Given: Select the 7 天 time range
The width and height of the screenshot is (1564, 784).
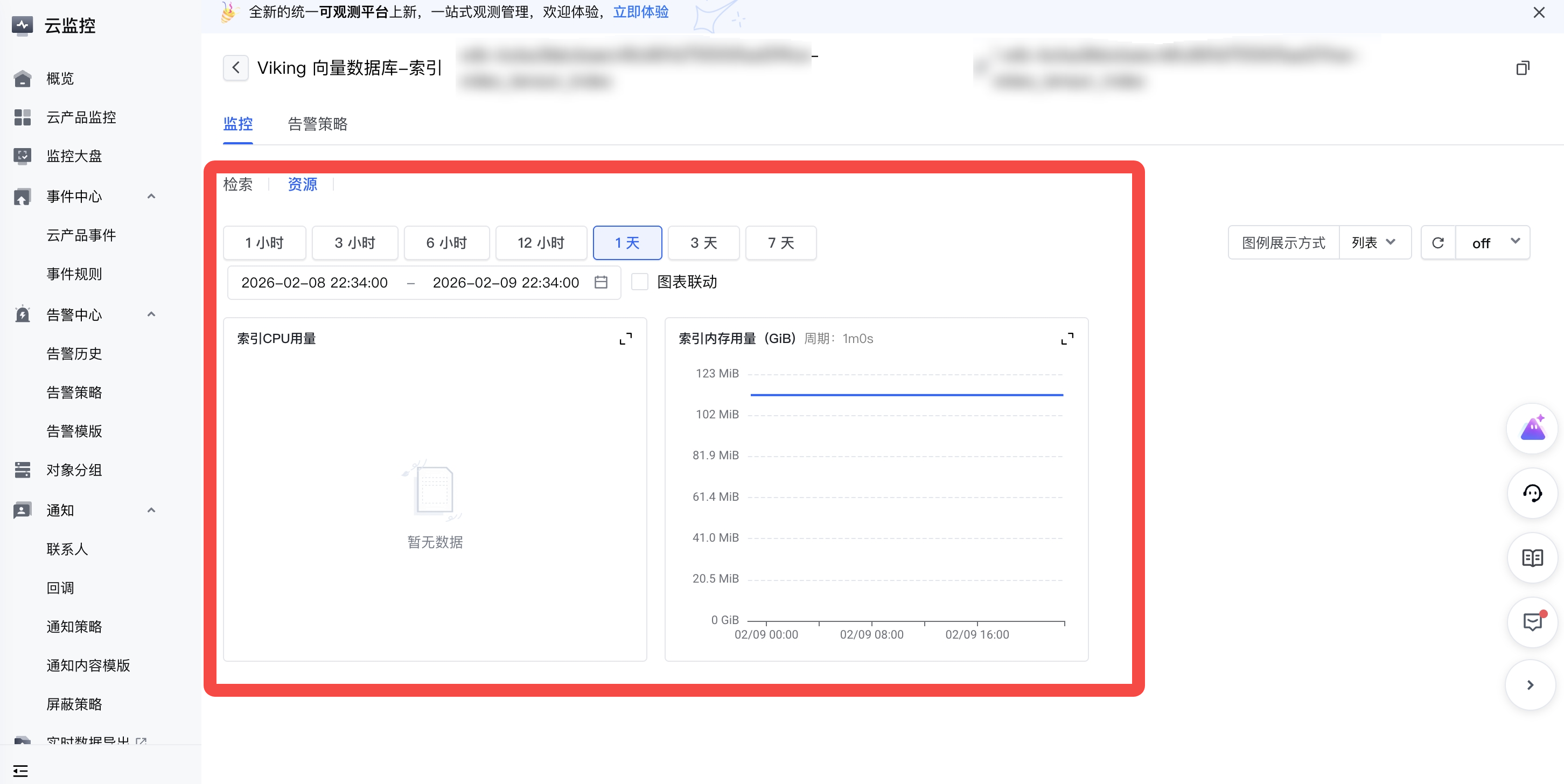Looking at the screenshot, I should click(780, 243).
